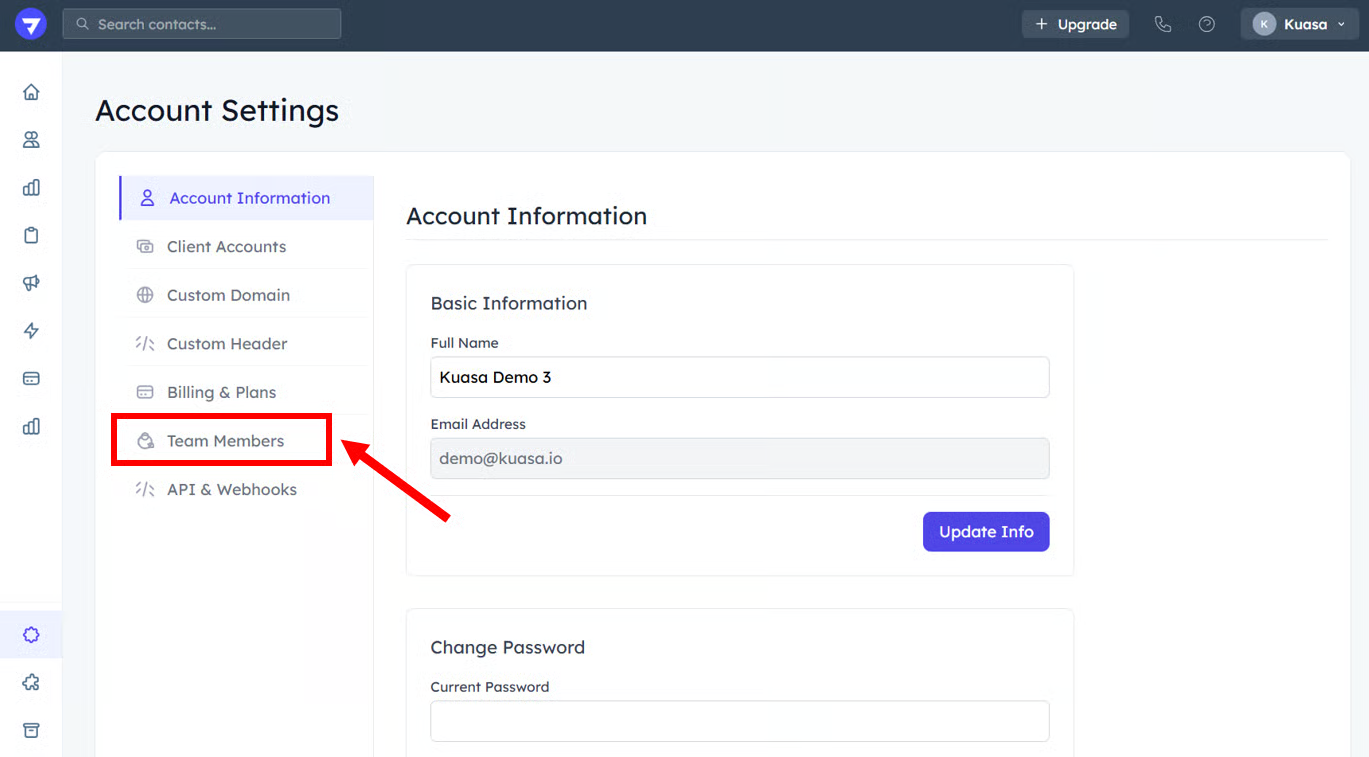The width and height of the screenshot is (1369, 757).
Task: Click the clipboard icon in sidebar
Action: coord(31,235)
